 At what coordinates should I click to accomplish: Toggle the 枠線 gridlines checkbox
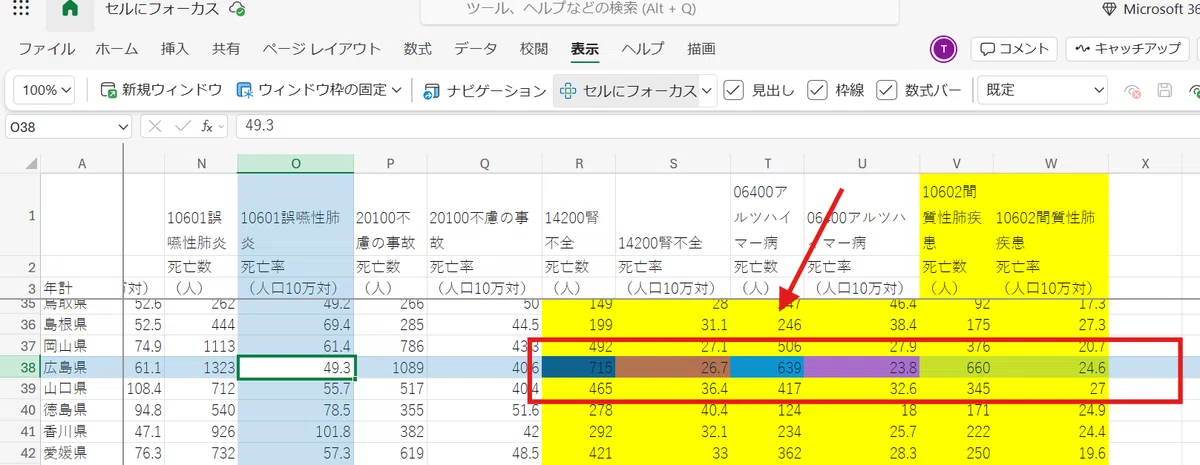[817, 90]
